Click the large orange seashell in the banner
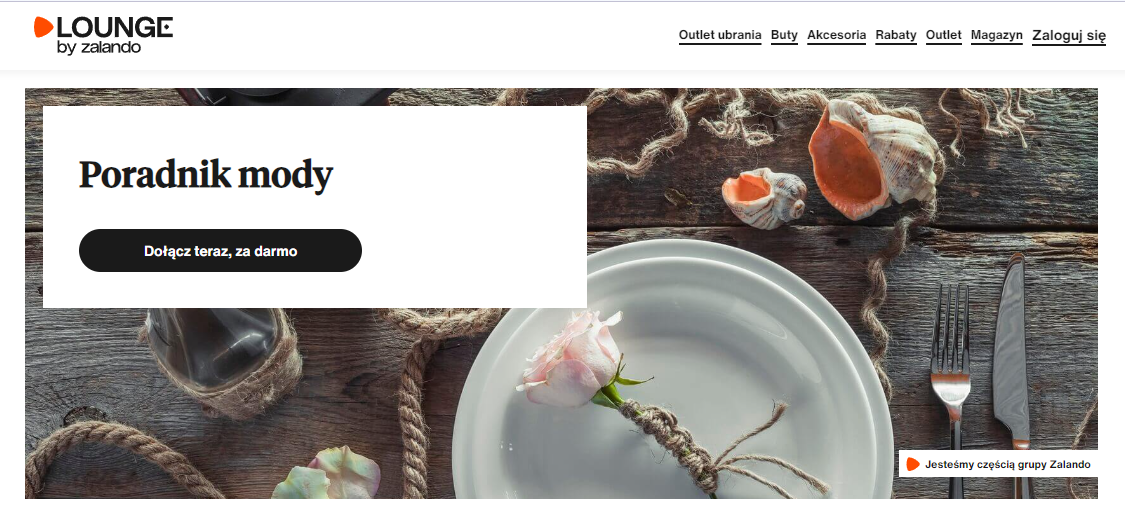Viewport: 1125px width, 510px height. tap(872, 158)
